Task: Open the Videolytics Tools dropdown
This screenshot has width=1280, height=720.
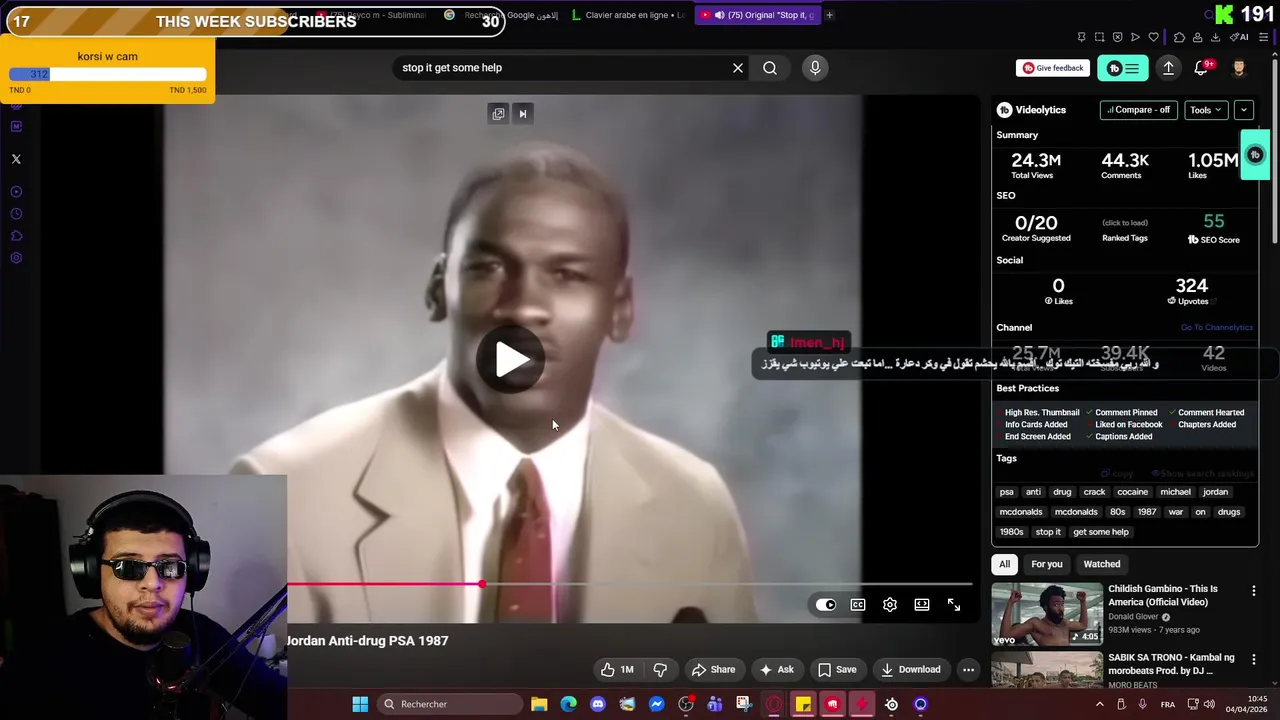Action: pyautogui.click(x=1205, y=110)
